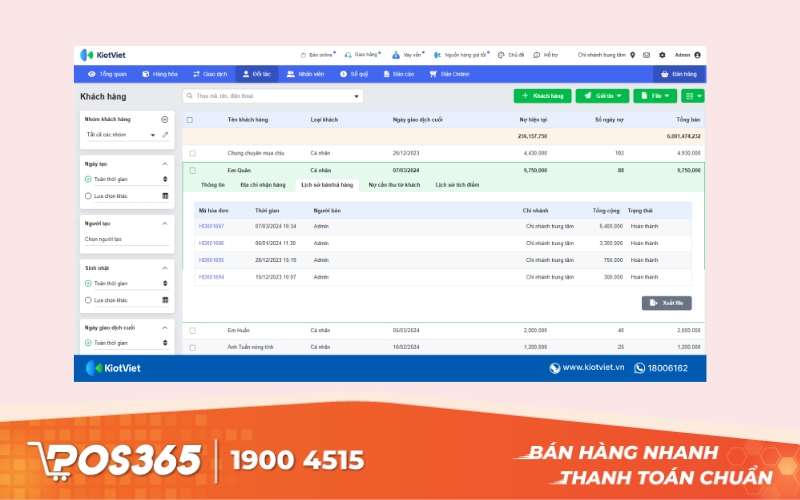Open the Đối tác menu
800x500 pixels.
coord(257,74)
